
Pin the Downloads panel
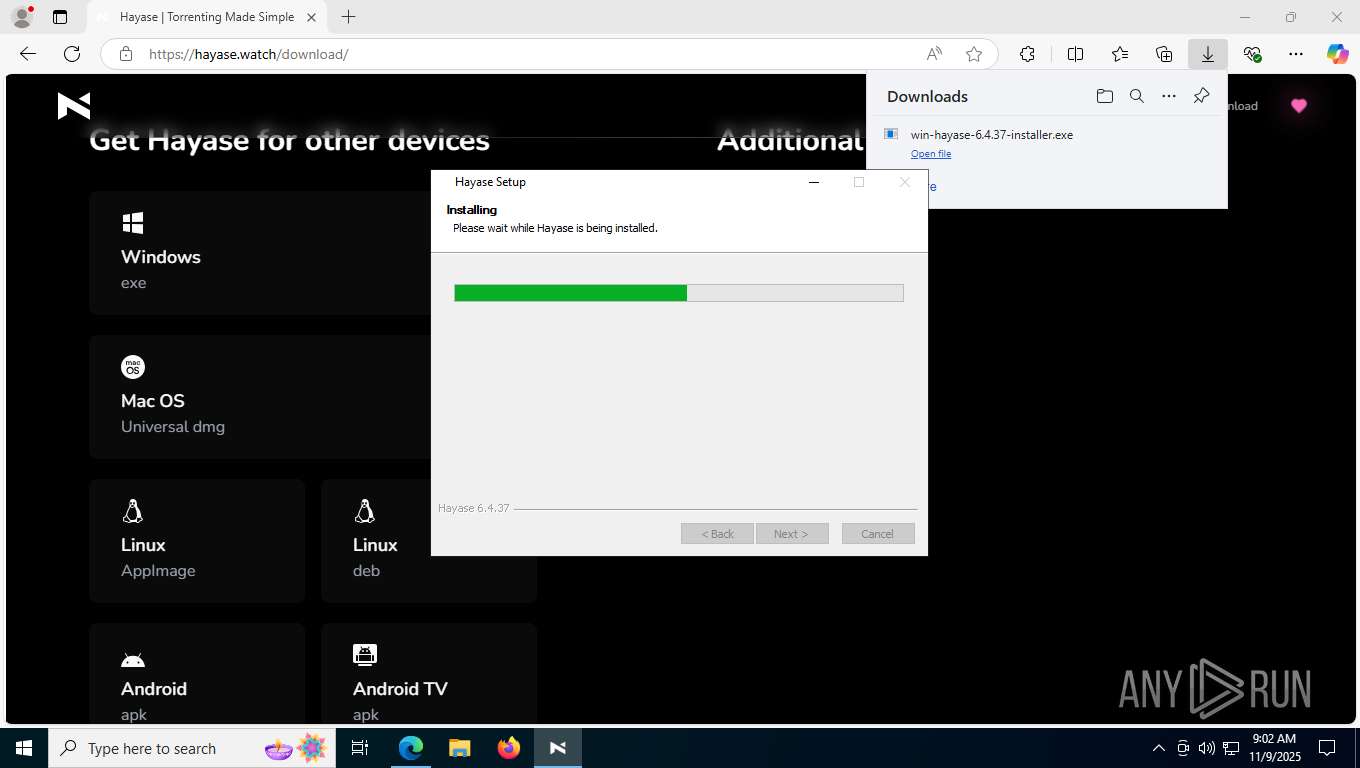1202,96
